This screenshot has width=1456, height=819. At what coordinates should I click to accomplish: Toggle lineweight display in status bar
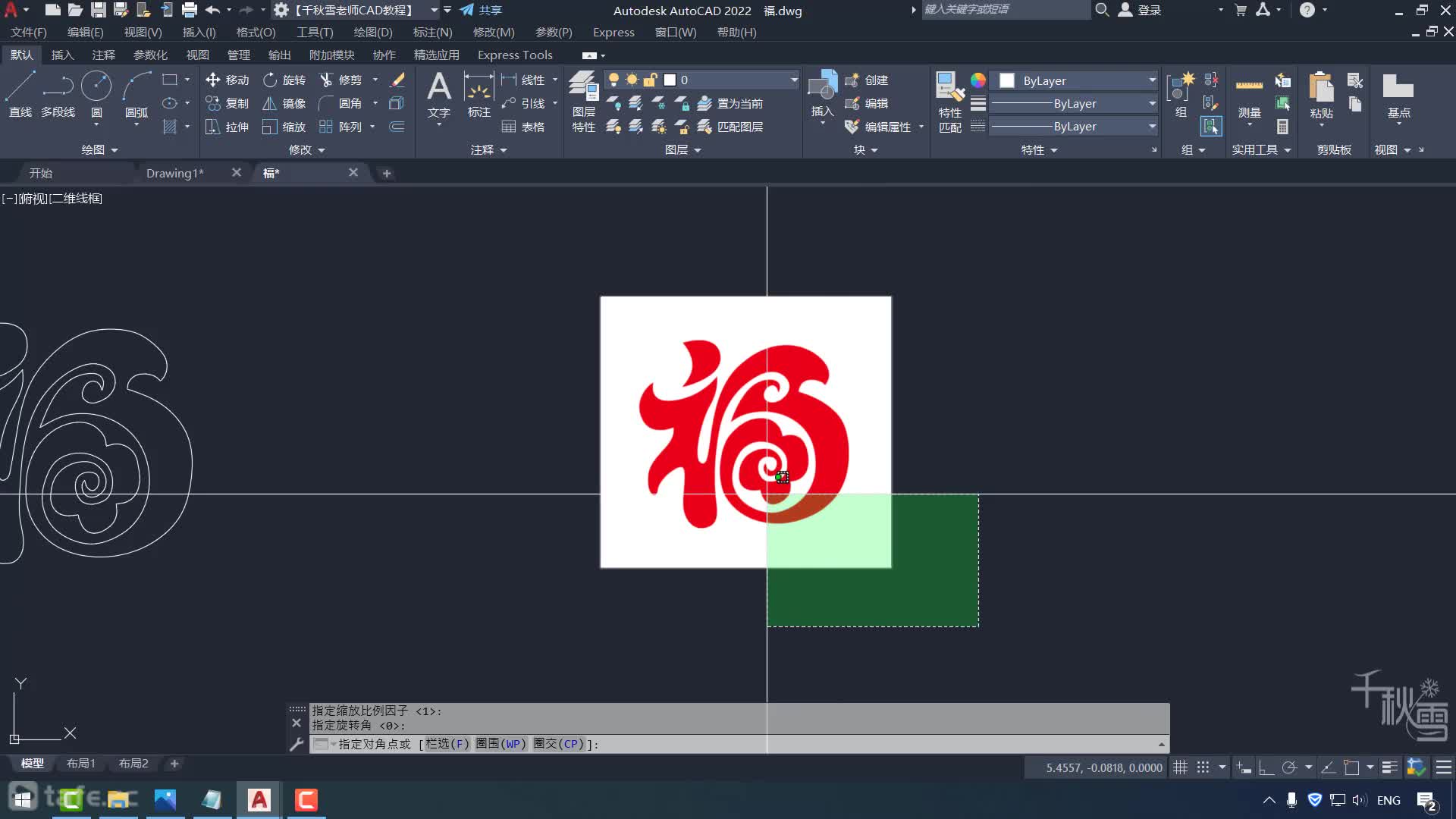[x=1389, y=767]
